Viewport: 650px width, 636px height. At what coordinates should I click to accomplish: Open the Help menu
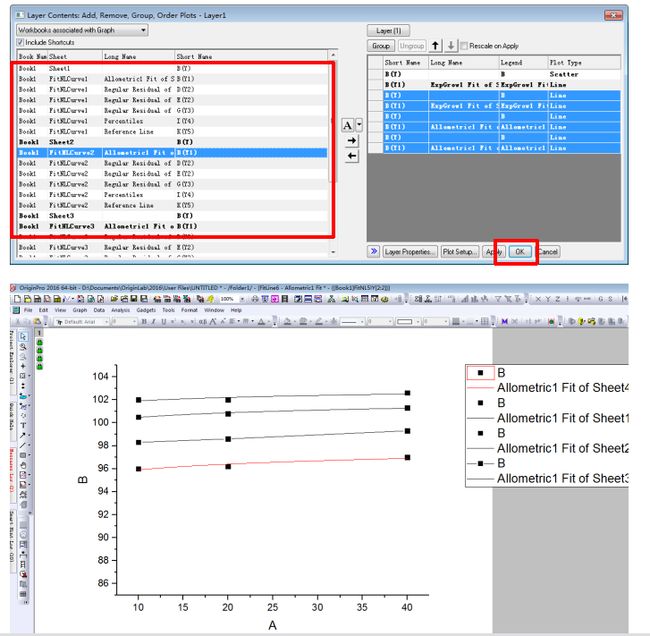[236, 310]
